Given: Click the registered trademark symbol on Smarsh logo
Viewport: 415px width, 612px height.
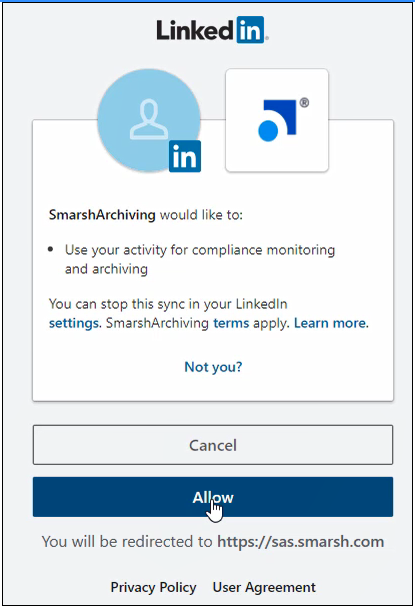Looking at the screenshot, I should pos(304,103).
